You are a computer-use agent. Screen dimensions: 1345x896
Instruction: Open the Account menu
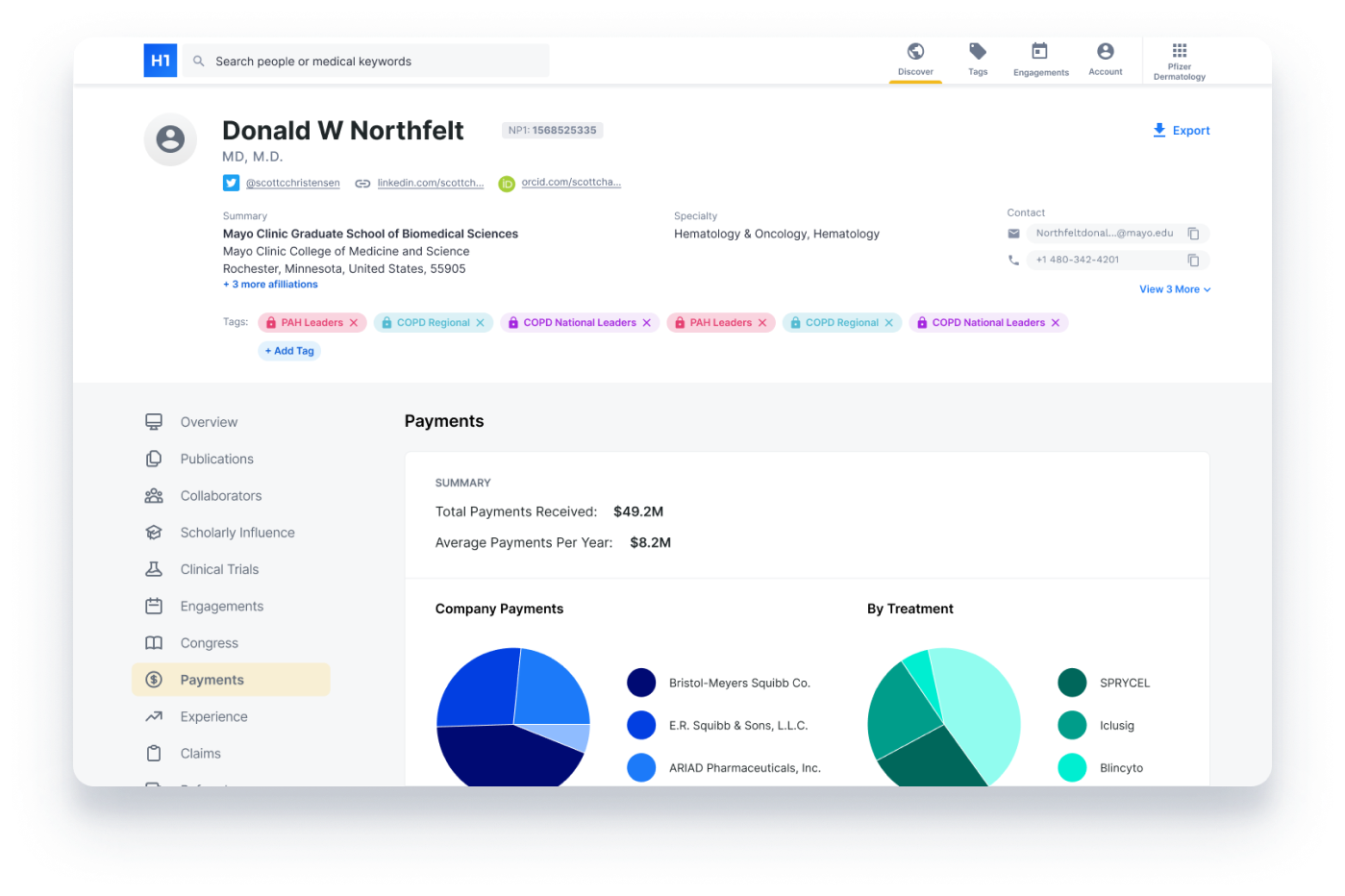[1106, 59]
